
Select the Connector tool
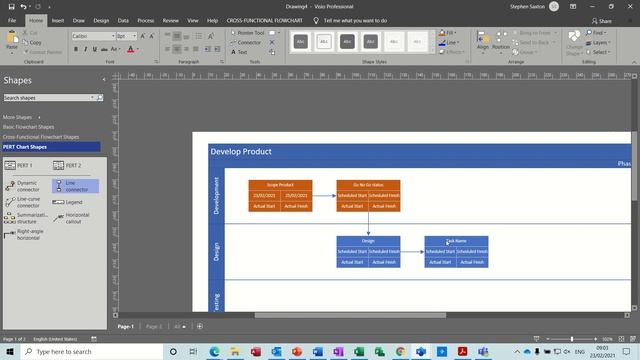click(246, 42)
